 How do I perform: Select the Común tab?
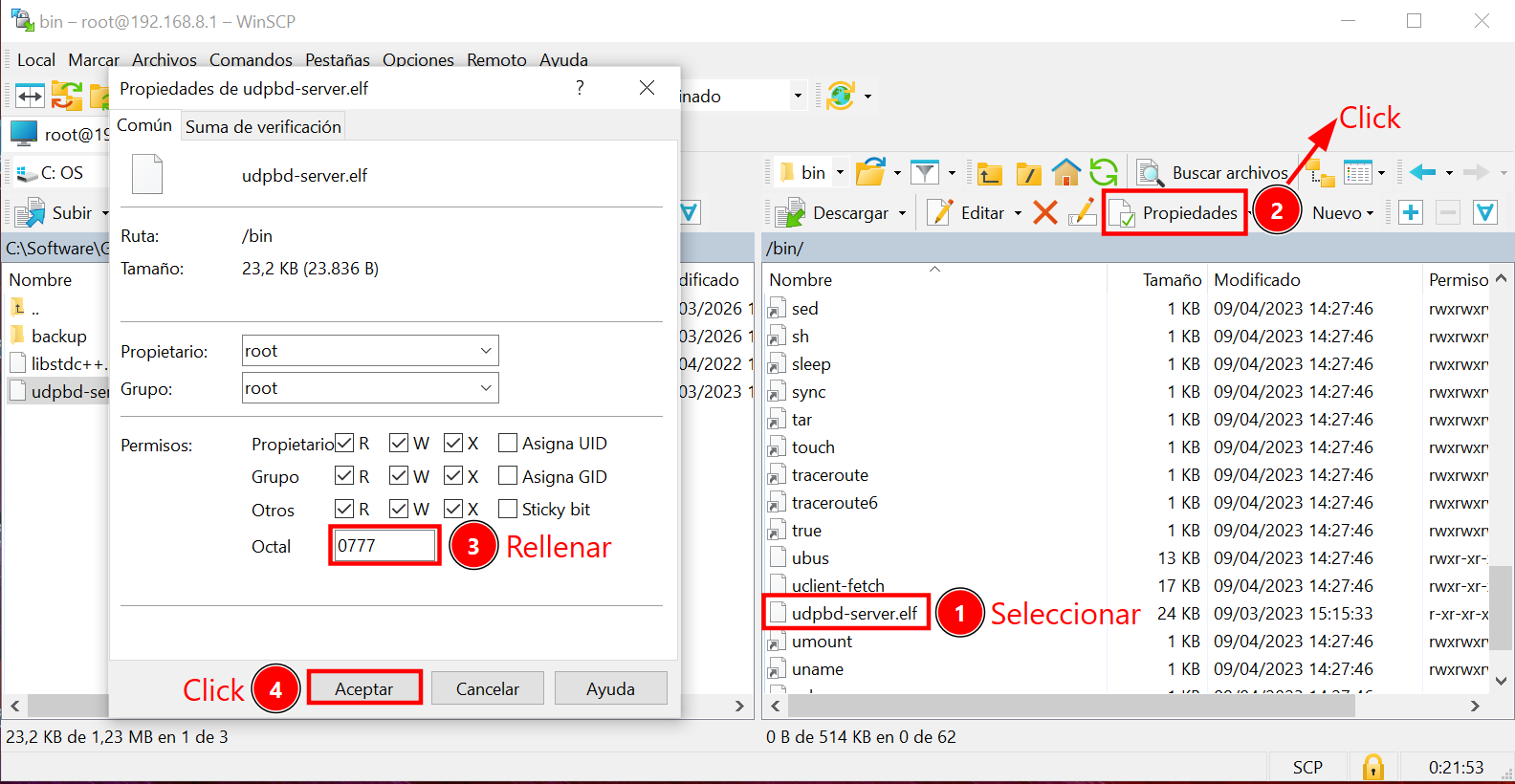(144, 125)
